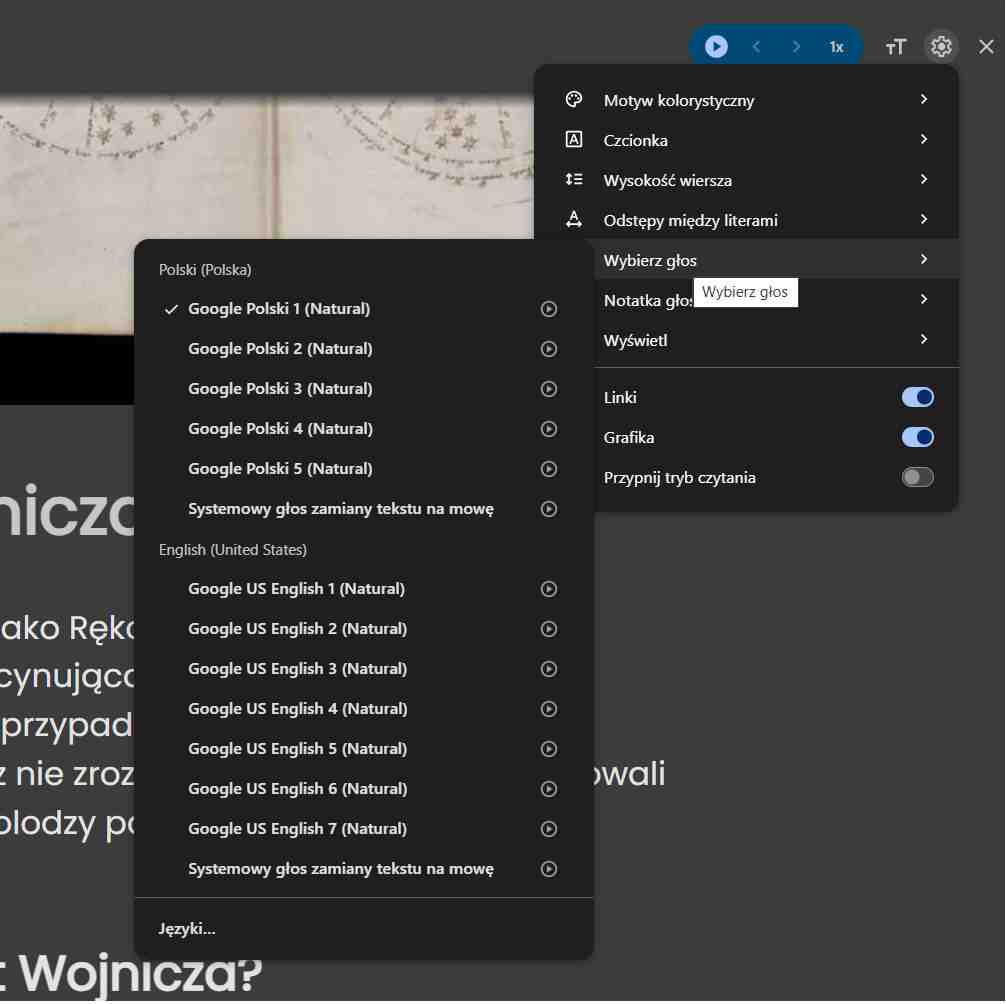
Task: Preview Google US English 3 voice sample
Action: click(x=549, y=669)
